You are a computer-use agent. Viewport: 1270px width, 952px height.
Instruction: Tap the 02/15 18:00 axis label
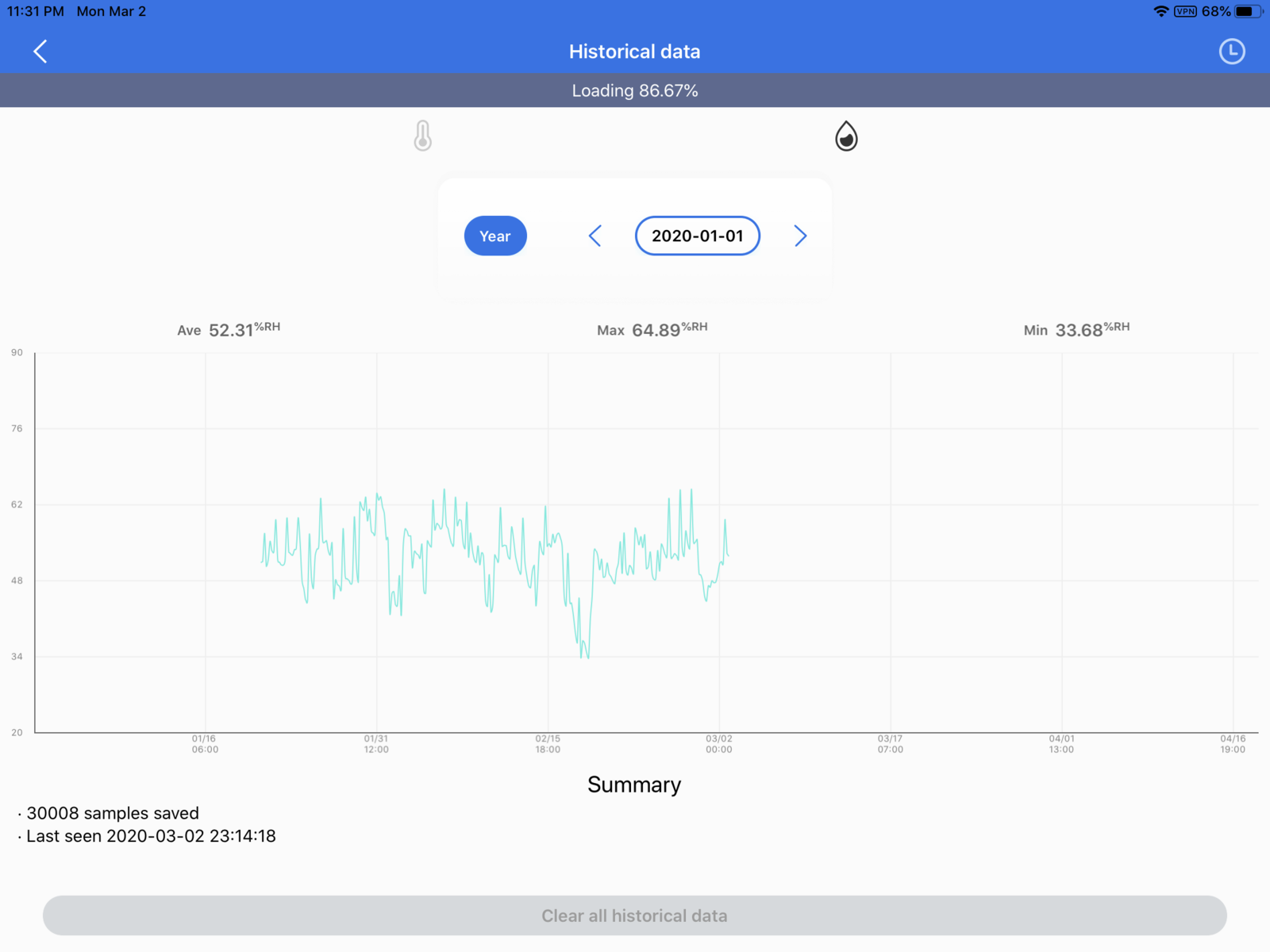pyautogui.click(x=548, y=743)
